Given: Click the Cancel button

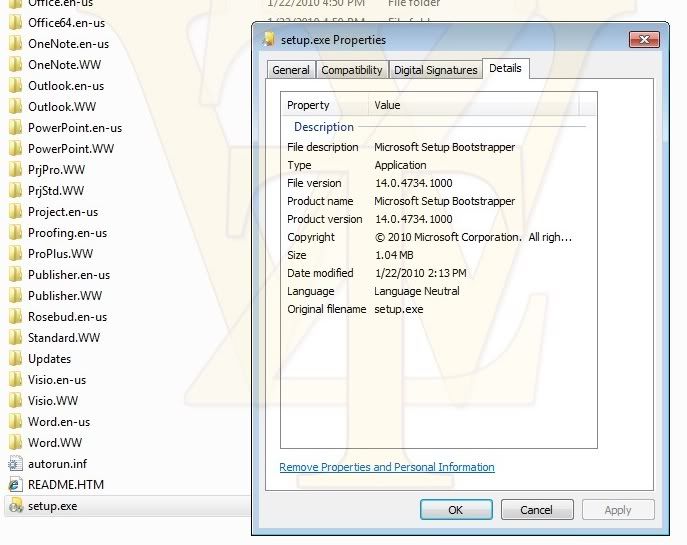Looking at the screenshot, I should point(537,510).
